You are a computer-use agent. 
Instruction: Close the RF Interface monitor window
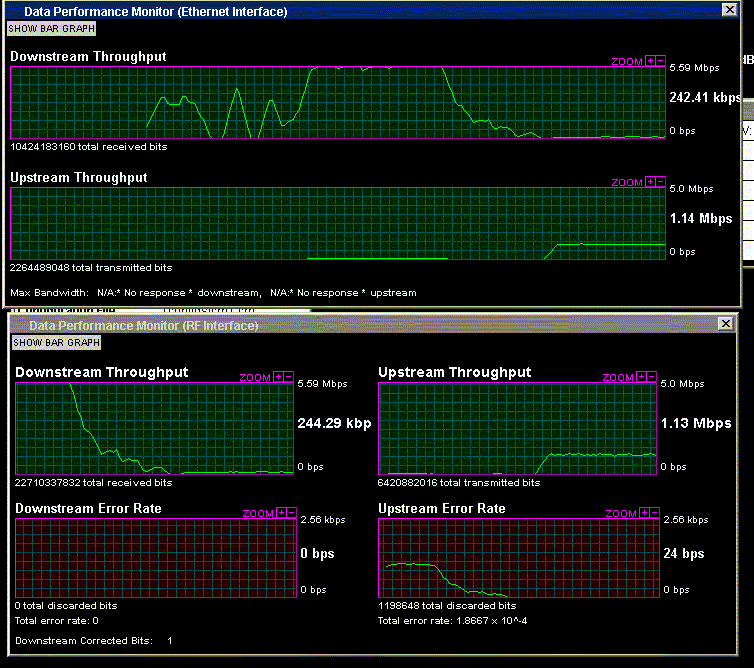[x=726, y=324]
